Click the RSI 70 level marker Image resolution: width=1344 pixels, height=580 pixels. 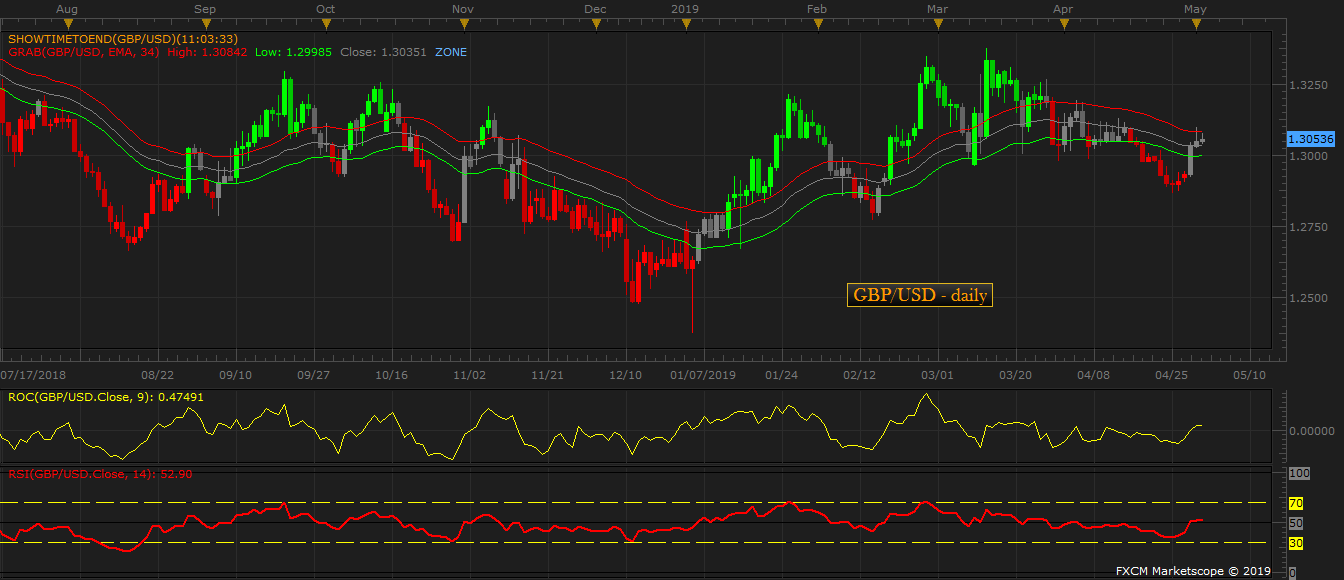pos(1295,503)
